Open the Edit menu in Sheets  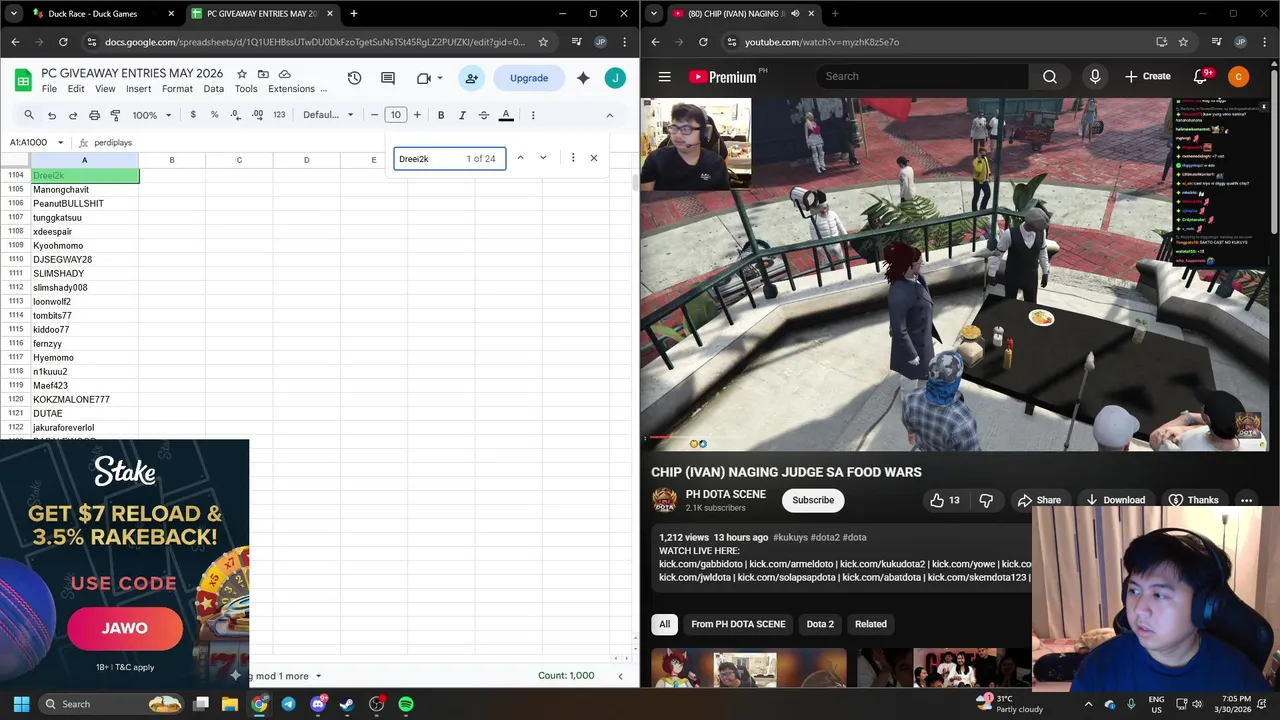(76, 89)
